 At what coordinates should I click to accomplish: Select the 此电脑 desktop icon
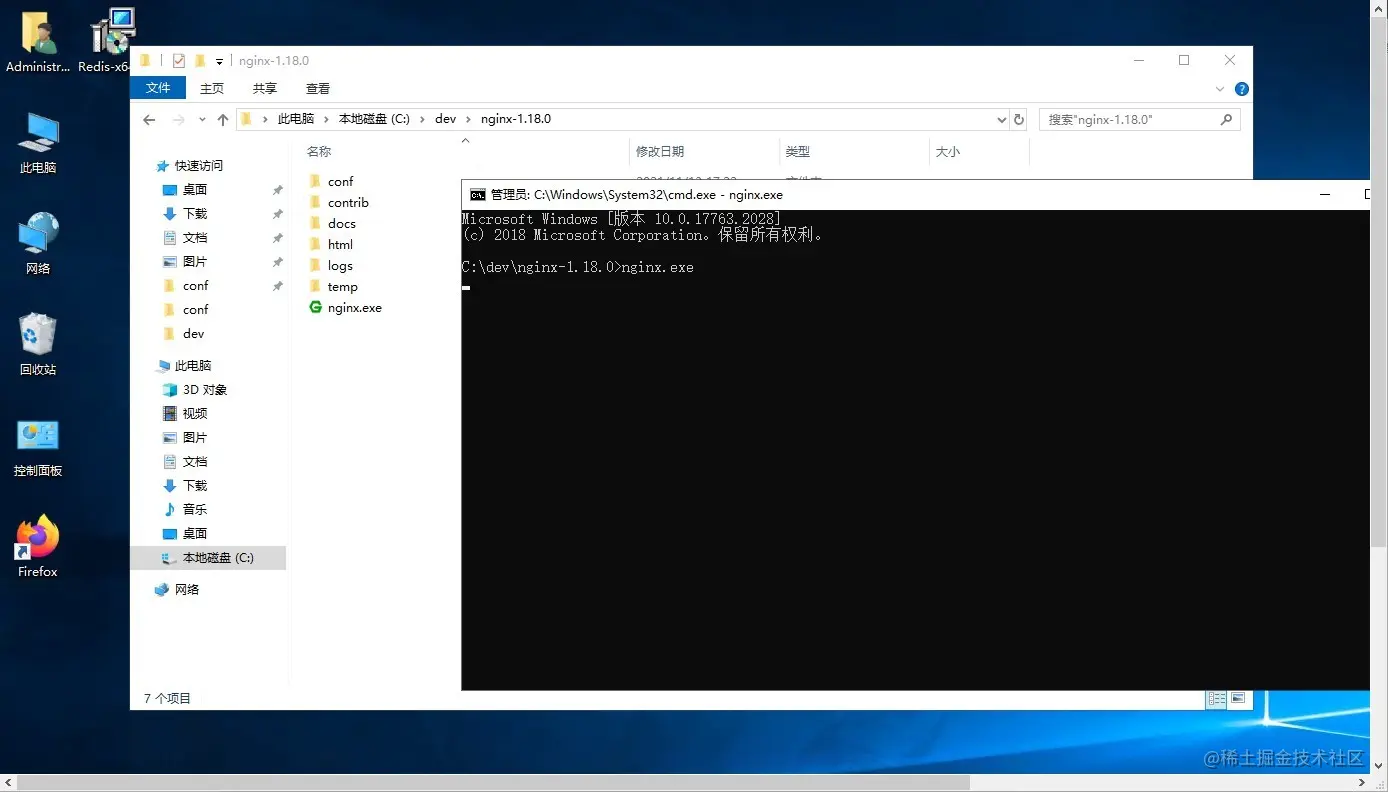(x=38, y=142)
